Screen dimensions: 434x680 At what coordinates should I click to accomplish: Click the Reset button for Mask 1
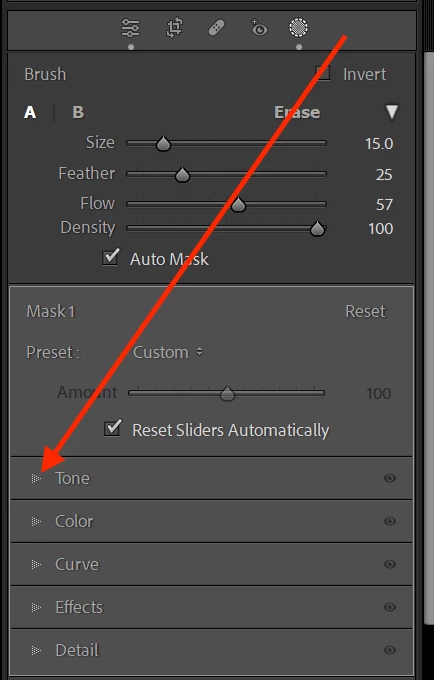[365, 311]
